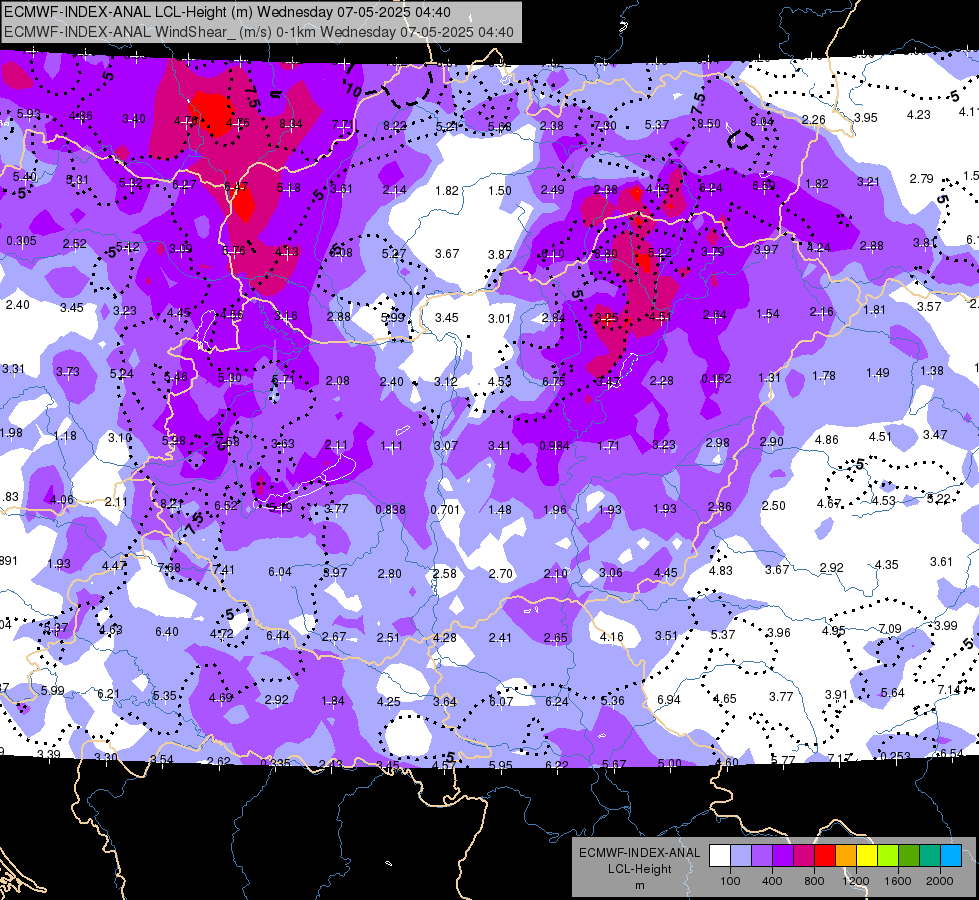Click the grid value 5.93

tap(29, 114)
